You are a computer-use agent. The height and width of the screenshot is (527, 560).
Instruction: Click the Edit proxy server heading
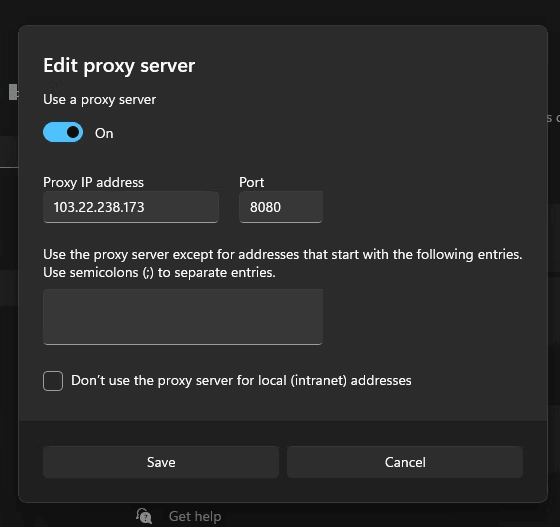119,66
